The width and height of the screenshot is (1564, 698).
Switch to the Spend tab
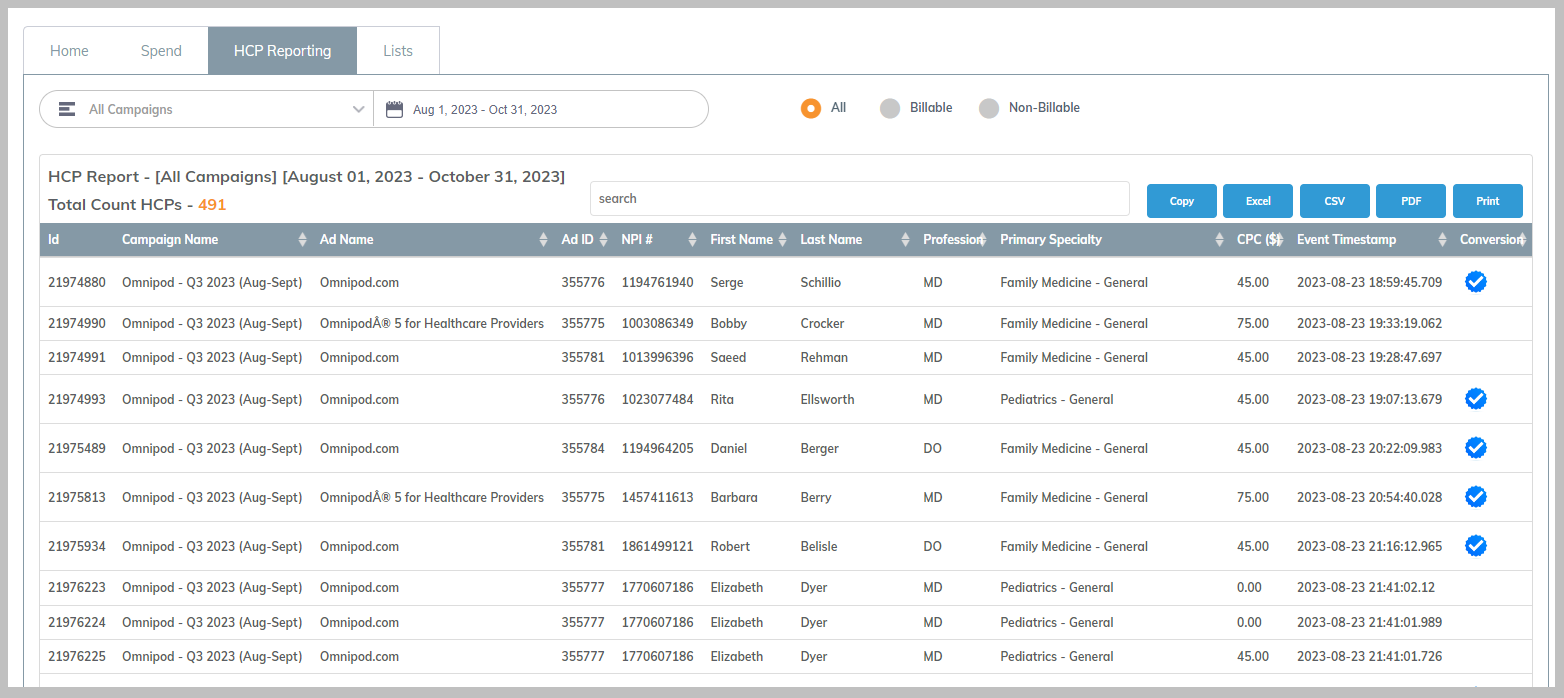pyautogui.click(x=161, y=50)
